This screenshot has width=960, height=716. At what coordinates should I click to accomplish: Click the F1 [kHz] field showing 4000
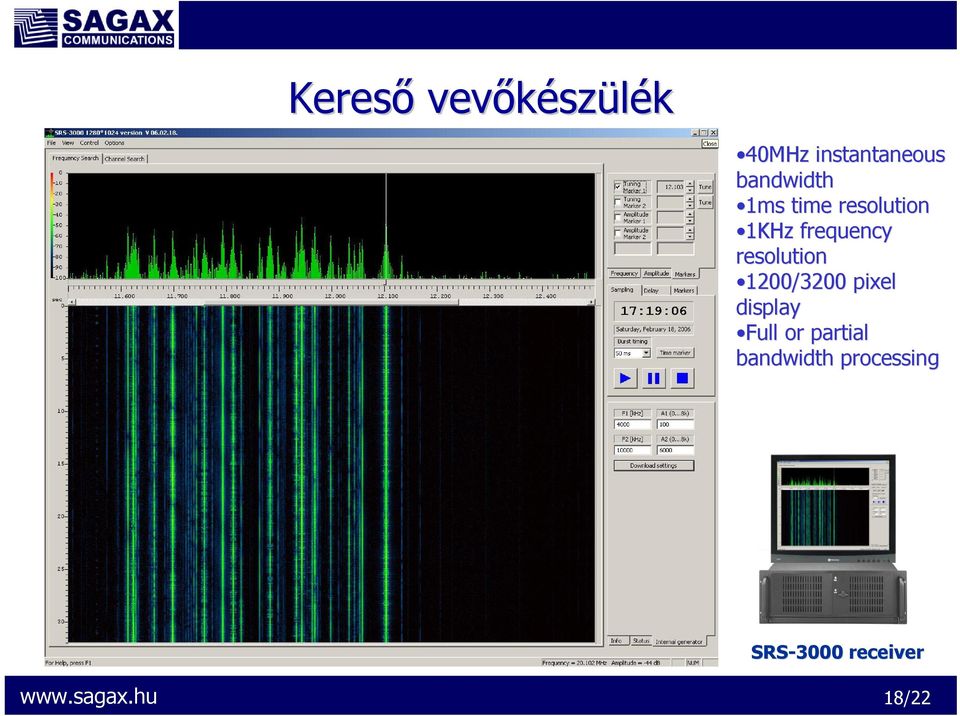point(632,424)
